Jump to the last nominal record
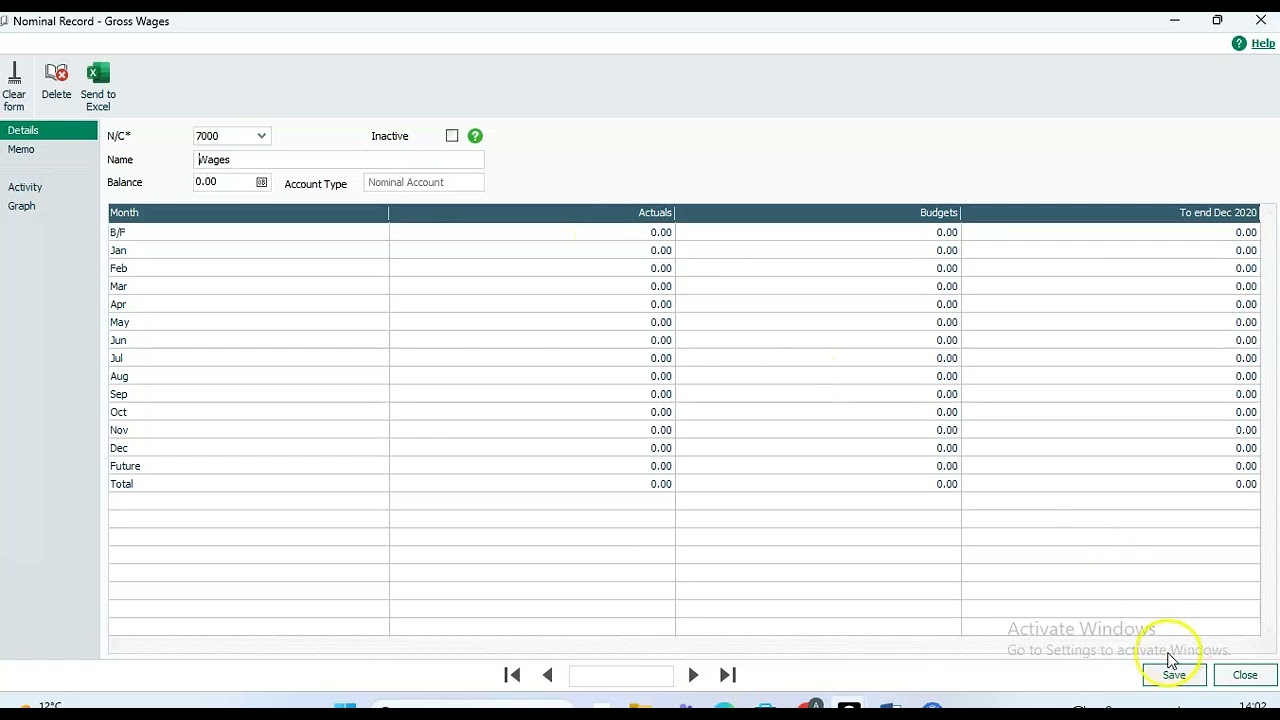 pyautogui.click(x=728, y=675)
